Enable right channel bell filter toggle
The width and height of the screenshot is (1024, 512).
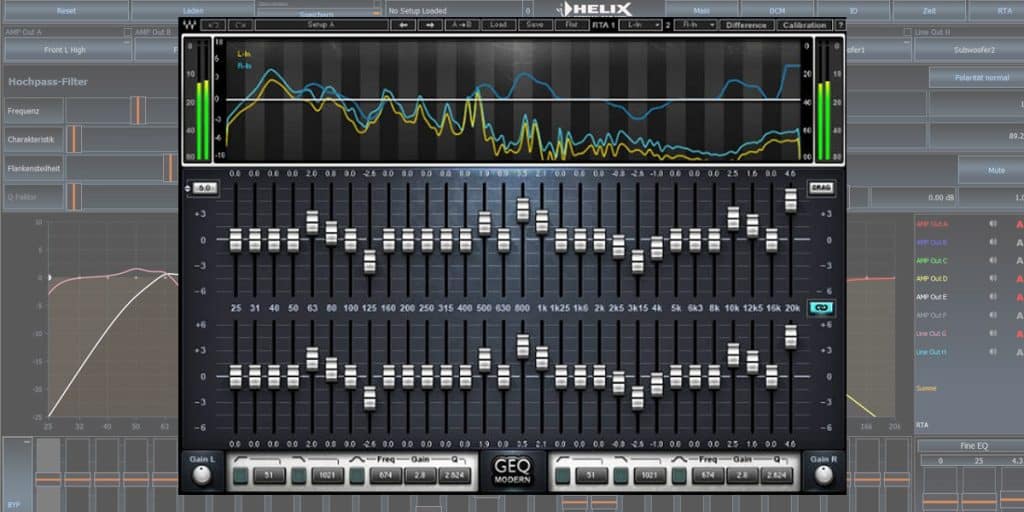pyautogui.click(x=679, y=475)
